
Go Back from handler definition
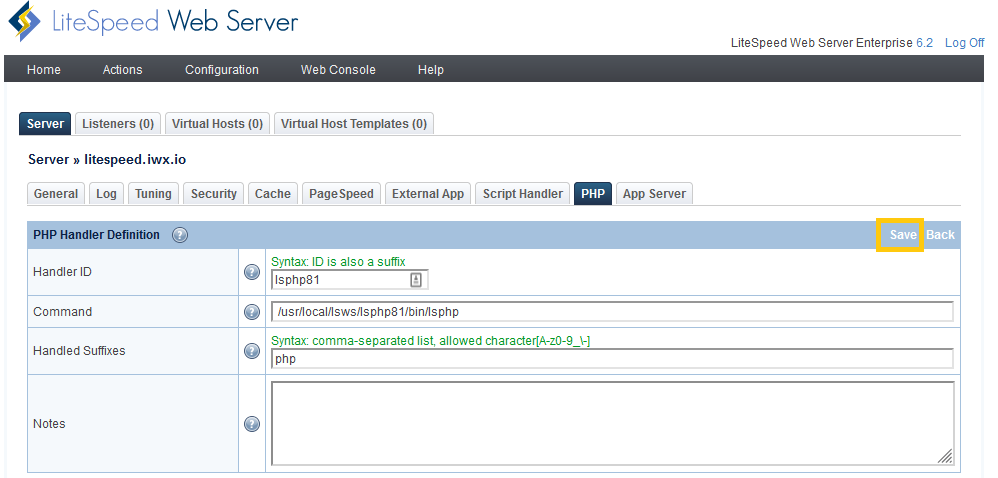pyautogui.click(x=940, y=235)
